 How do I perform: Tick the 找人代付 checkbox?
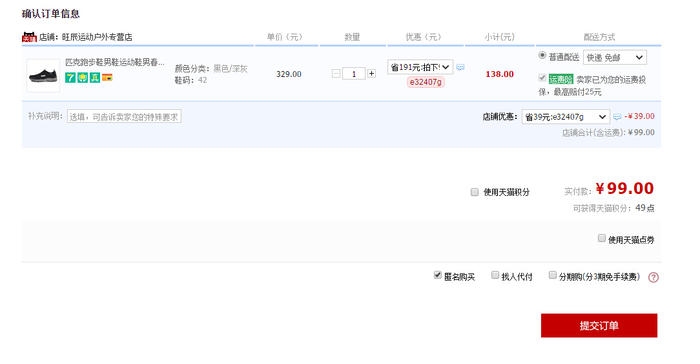pyautogui.click(x=495, y=275)
